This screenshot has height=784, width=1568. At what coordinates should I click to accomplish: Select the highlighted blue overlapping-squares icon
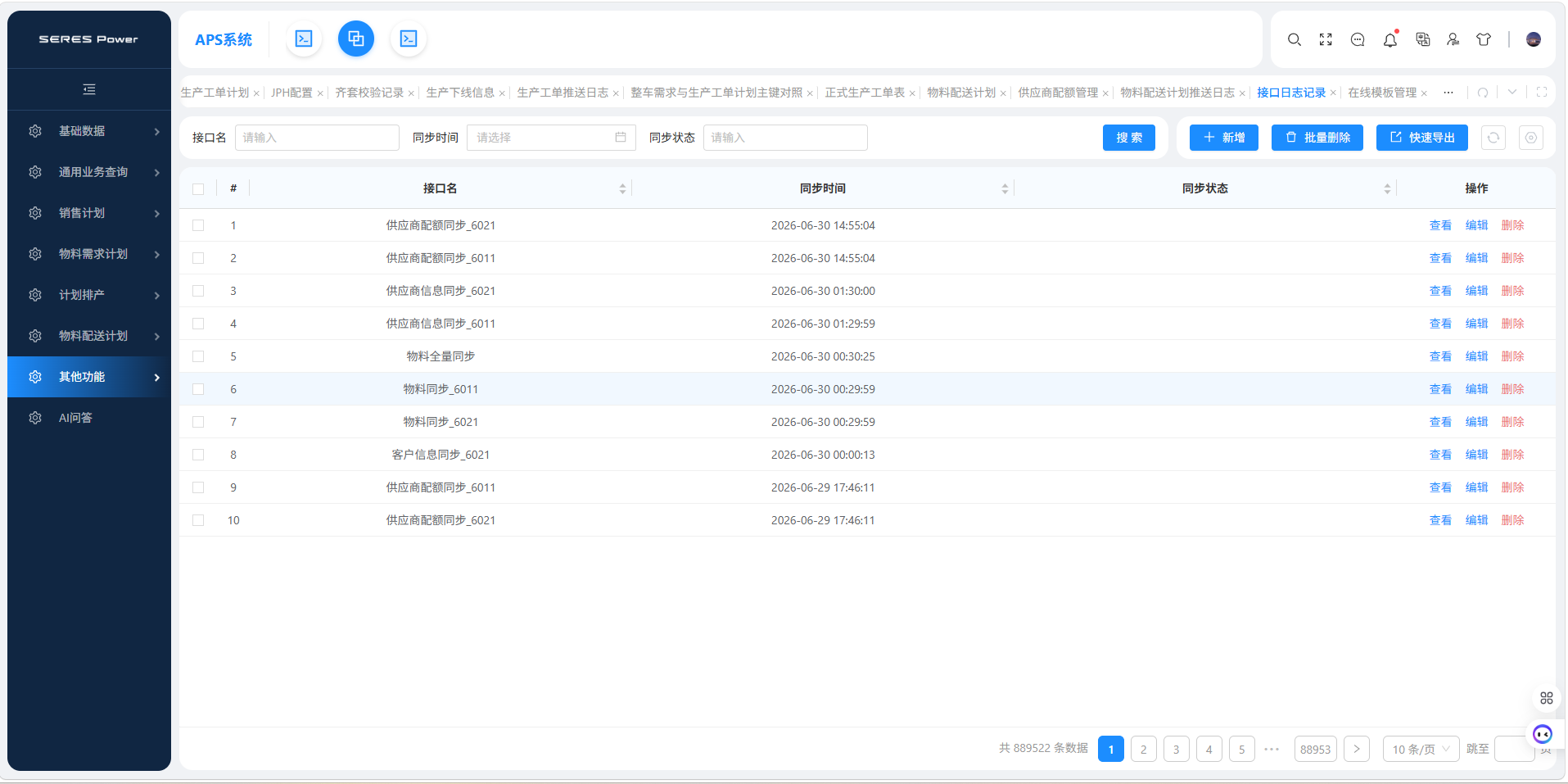coord(356,39)
